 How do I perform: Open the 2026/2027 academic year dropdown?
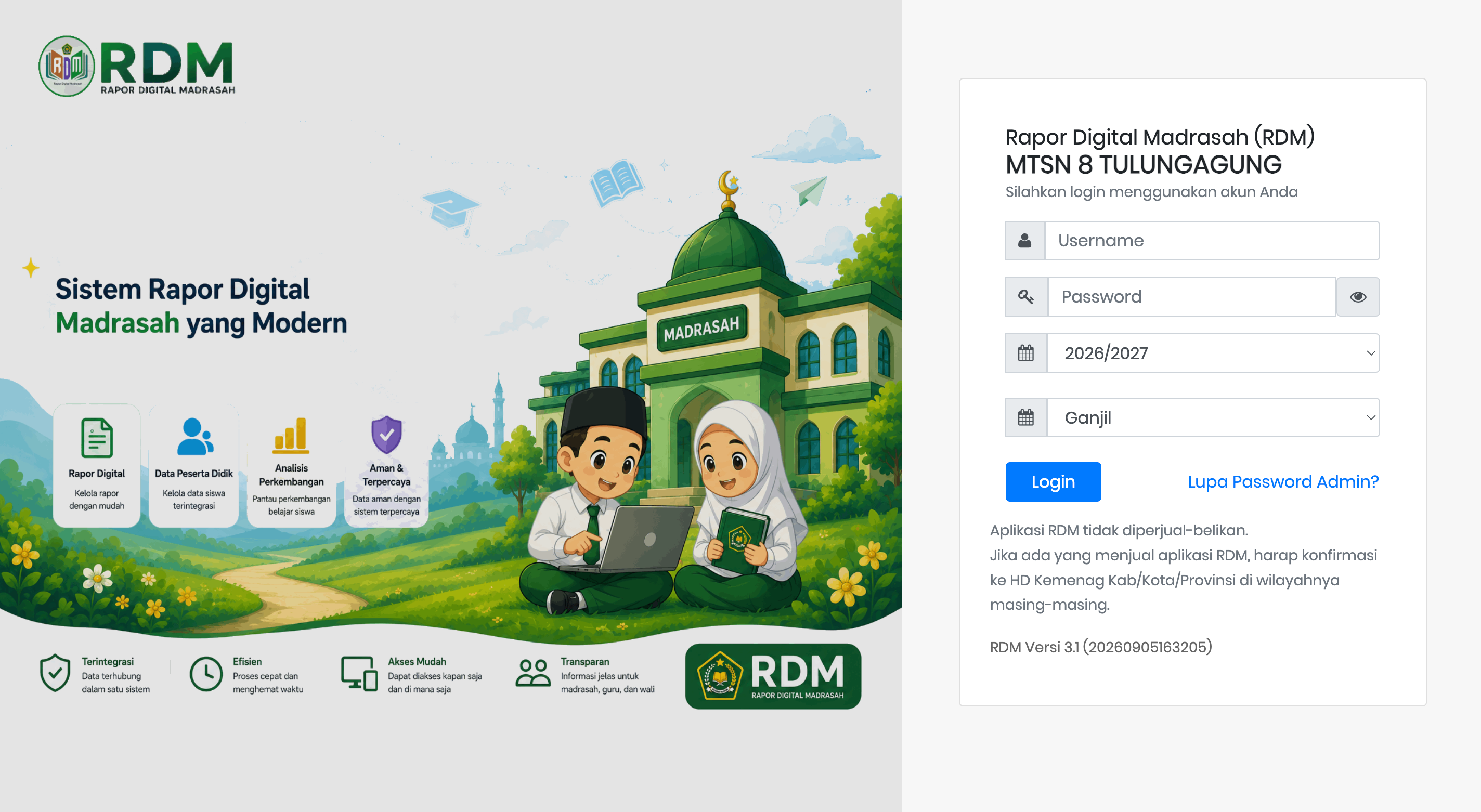tap(1214, 353)
